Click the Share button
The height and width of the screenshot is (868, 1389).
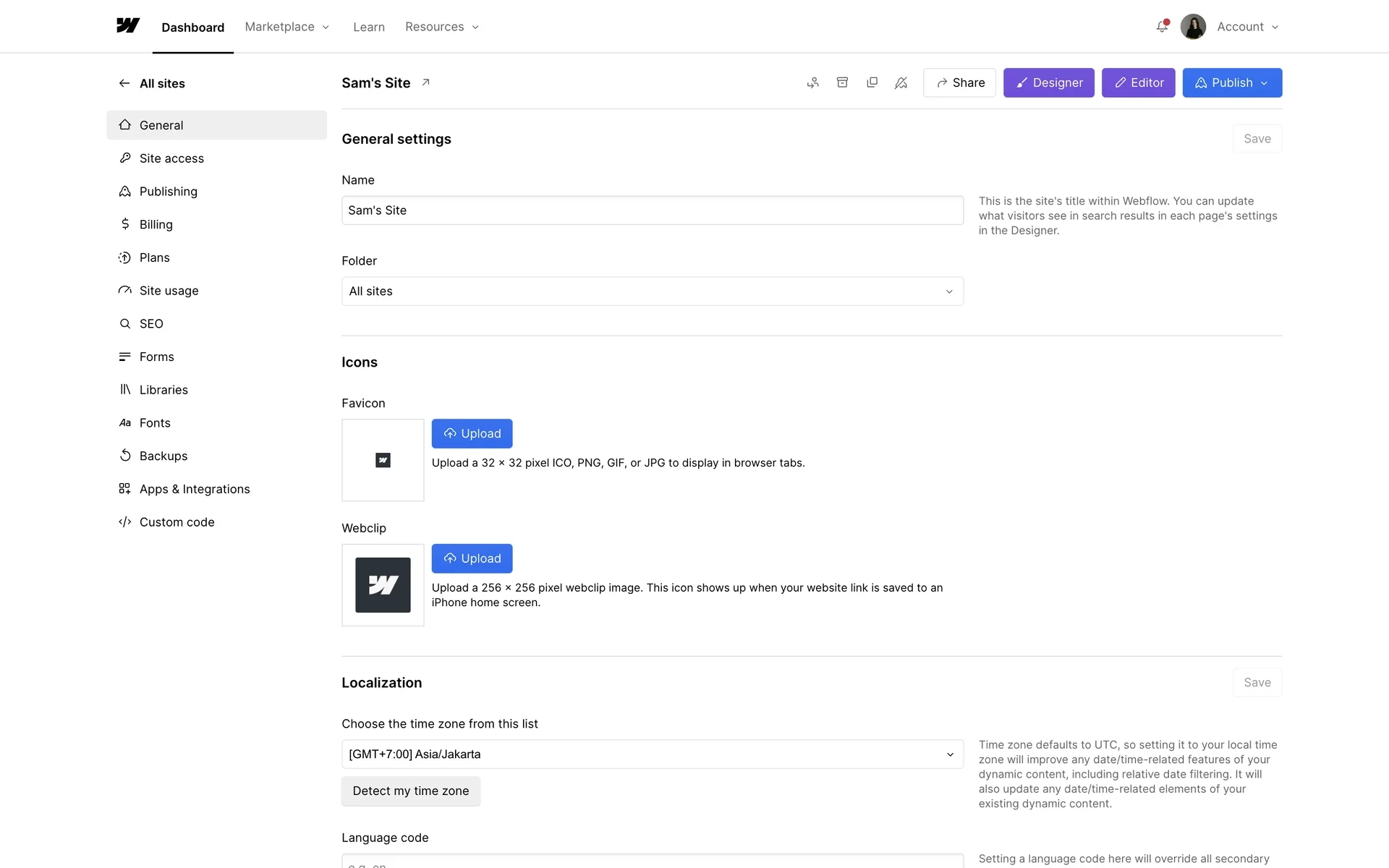click(959, 82)
